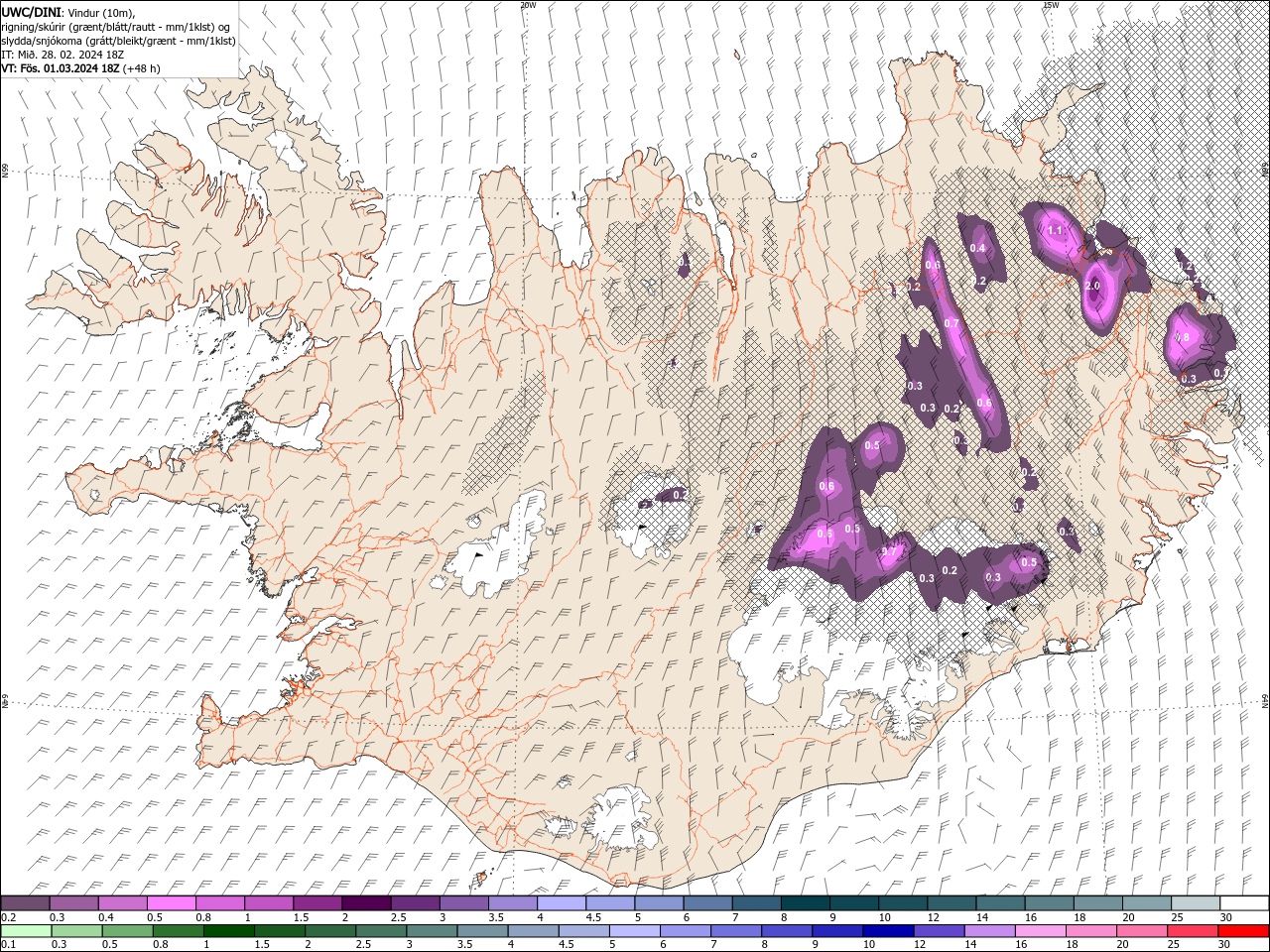The height and width of the screenshot is (952, 1270).
Task: Pick the pale gray 25 snow legend swatch
Action: point(1196,903)
